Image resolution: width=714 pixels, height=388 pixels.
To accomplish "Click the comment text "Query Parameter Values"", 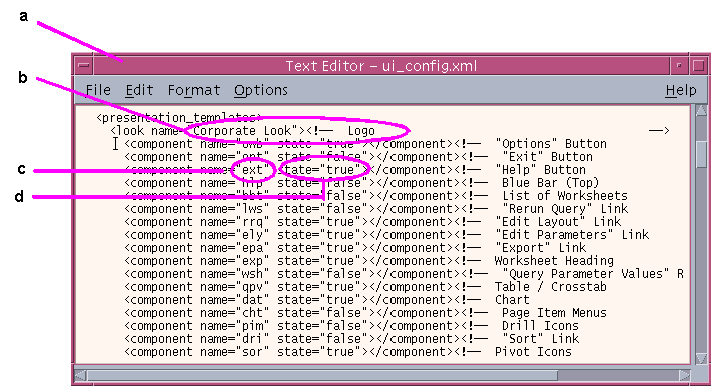I will pyautogui.click(x=586, y=274).
